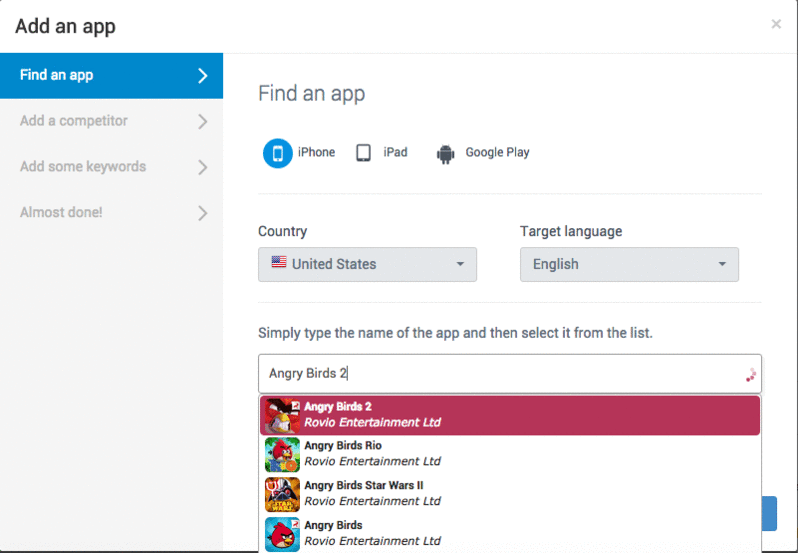Click the app name search field
799x553 pixels.
(510, 374)
